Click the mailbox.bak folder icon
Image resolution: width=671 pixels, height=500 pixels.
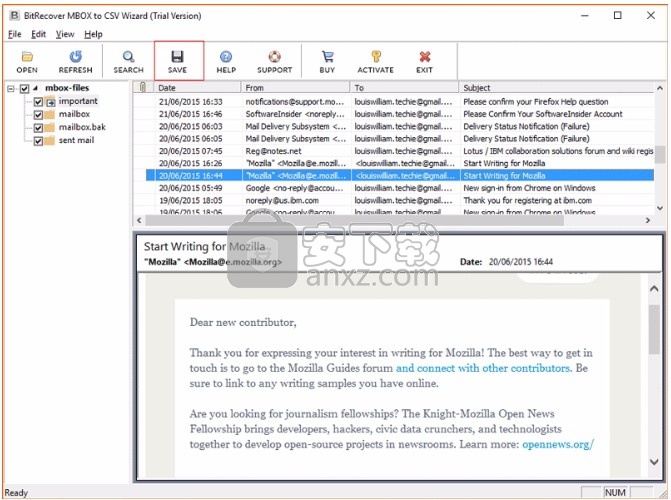click(x=50, y=128)
